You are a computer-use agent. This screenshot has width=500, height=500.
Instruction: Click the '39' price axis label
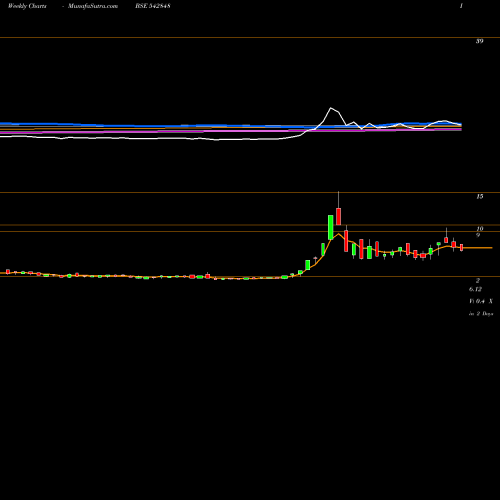[x=479, y=41]
